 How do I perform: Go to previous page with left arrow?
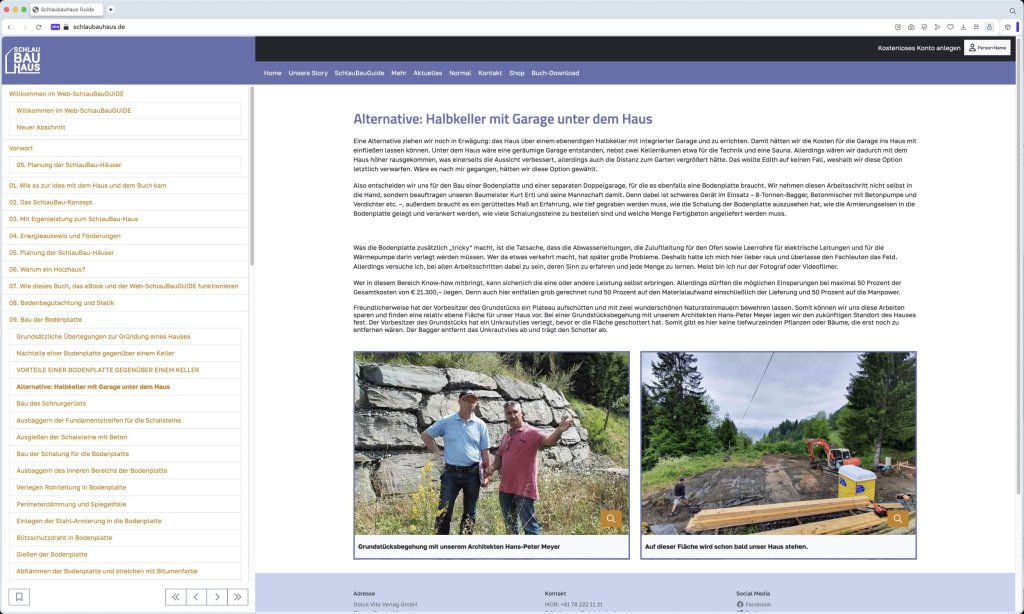tap(196, 597)
